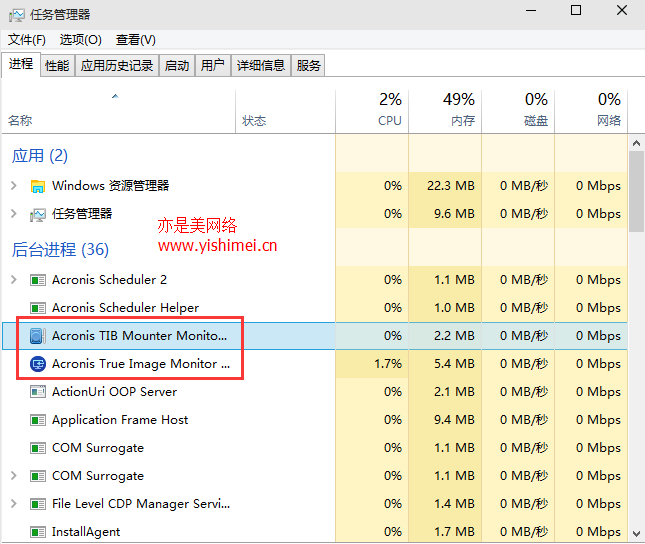Click the 9.6 MB memory value
The image size is (645, 544).
click(x=455, y=214)
